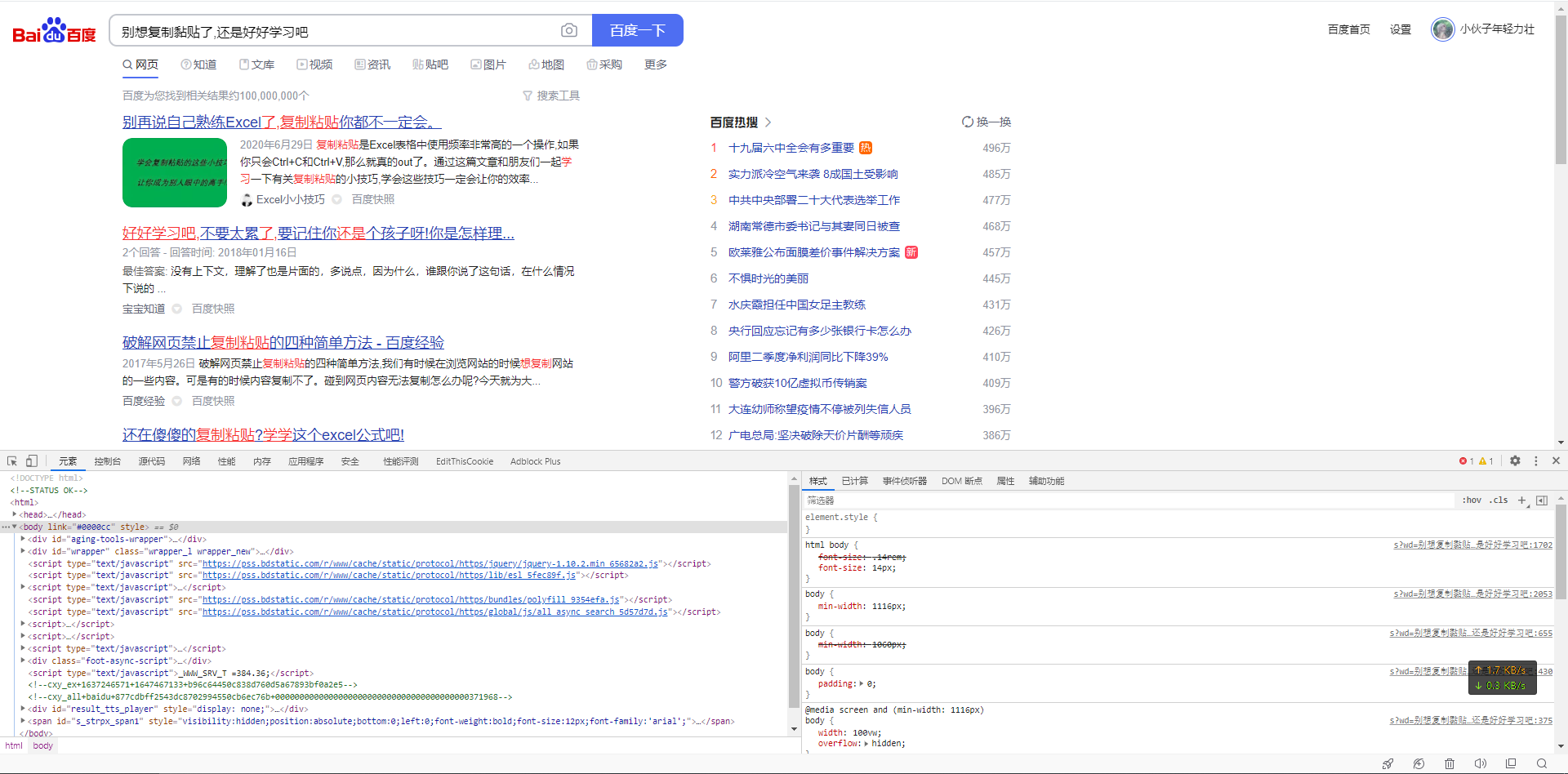The height and width of the screenshot is (774, 1568).
Task: Select the 图片 search category
Action: click(488, 64)
